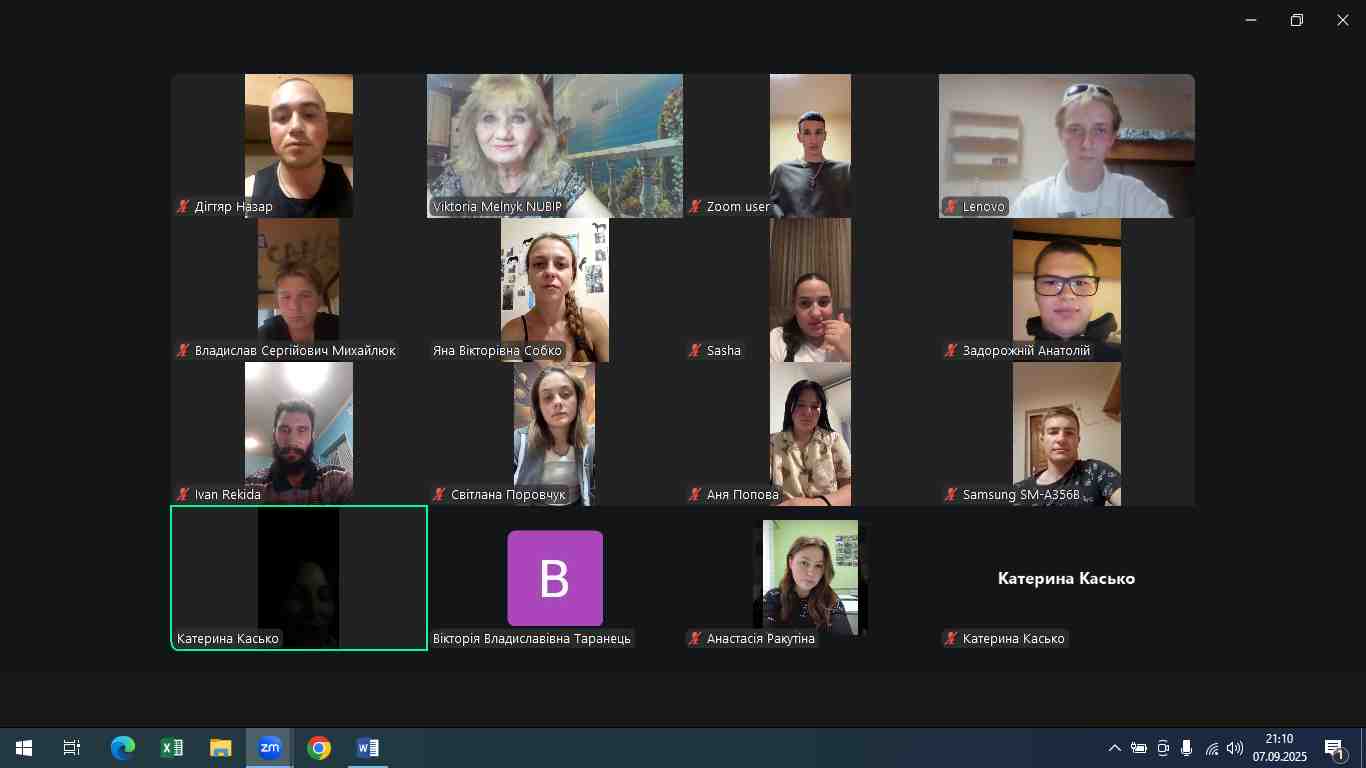The image size is (1366, 768).
Task: Open Excel from the taskbar
Action: point(172,748)
